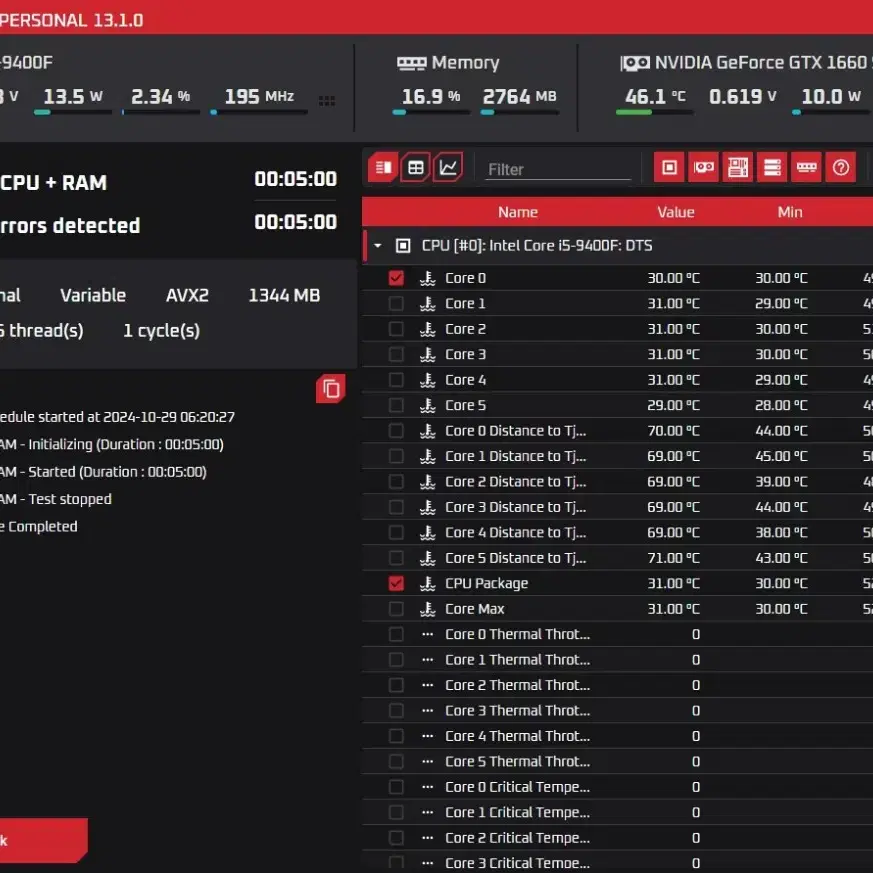Sort by the Min column header
Image resolution: width=873 pixels, height=873 pixels.
(790, 212)
